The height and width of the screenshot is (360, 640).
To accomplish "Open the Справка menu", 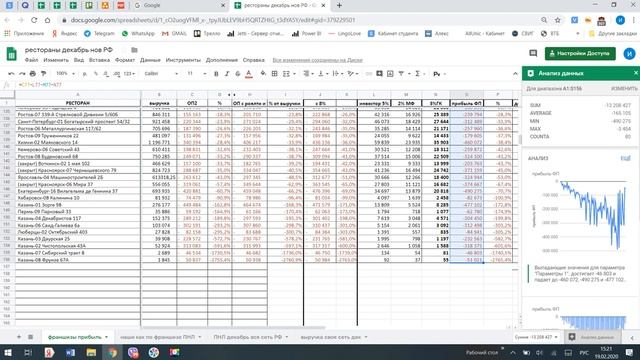I will point(254,60).
